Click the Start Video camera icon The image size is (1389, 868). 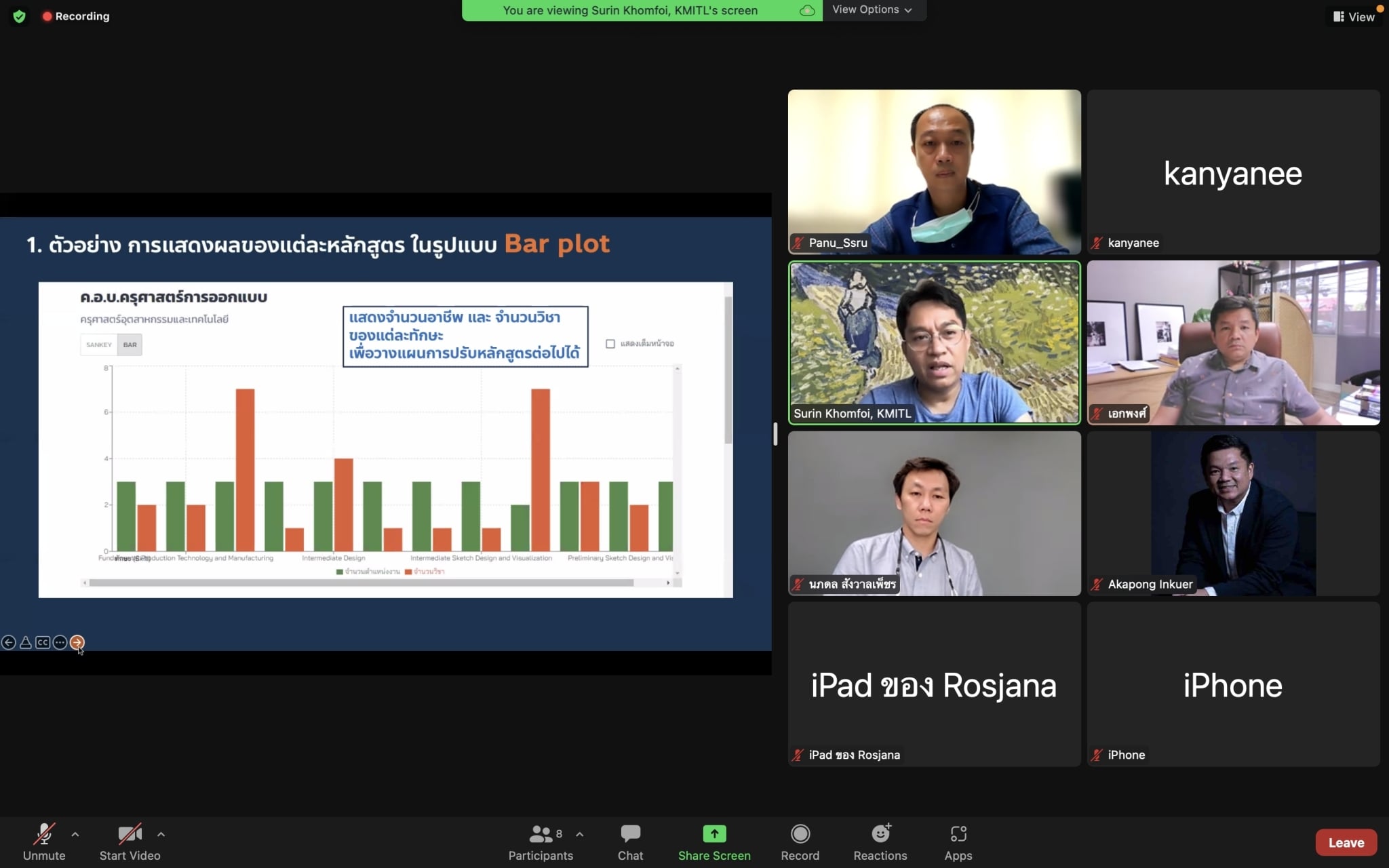click(130, 834)
